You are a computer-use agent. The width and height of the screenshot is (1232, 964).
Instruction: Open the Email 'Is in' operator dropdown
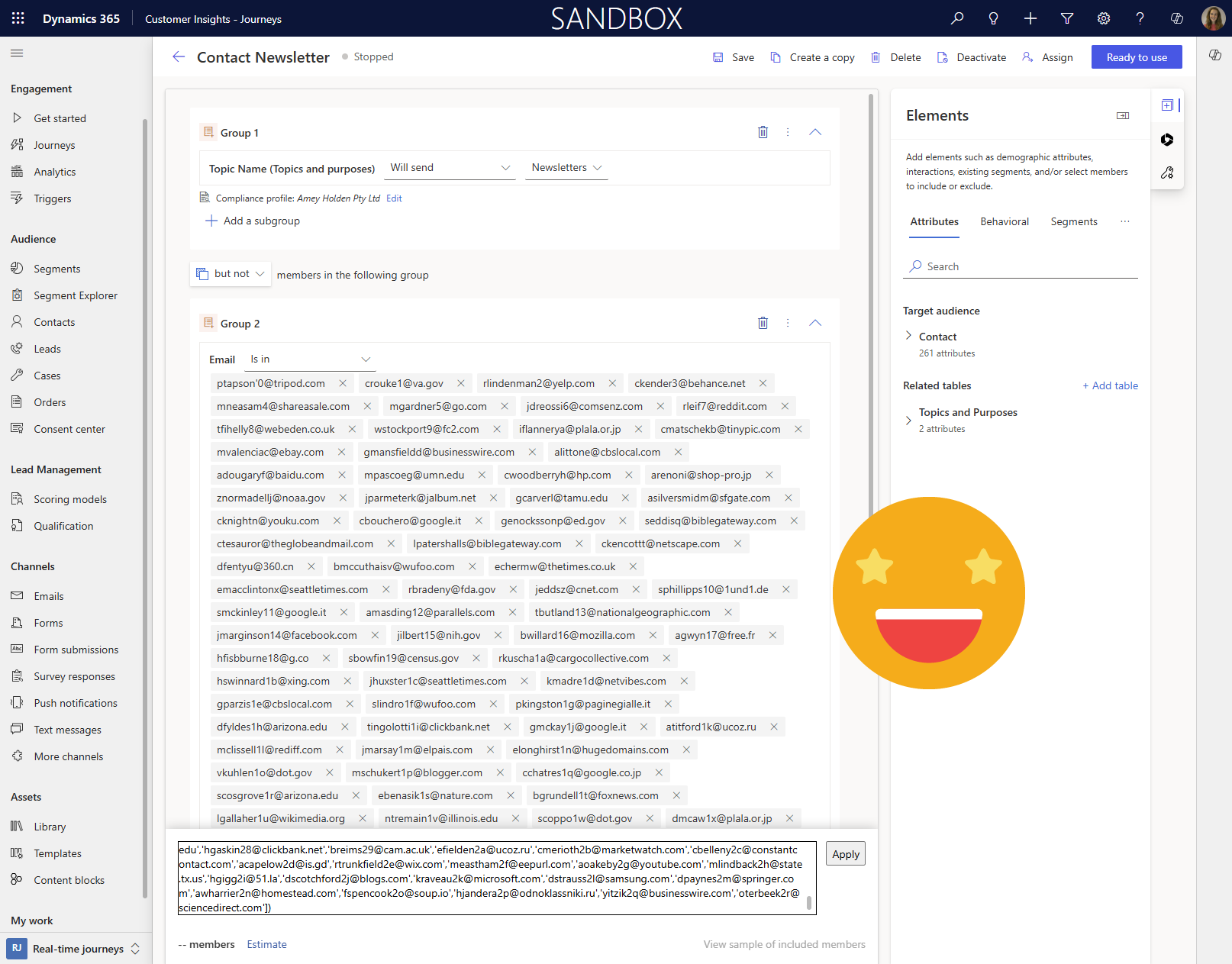tap(310, 359)
